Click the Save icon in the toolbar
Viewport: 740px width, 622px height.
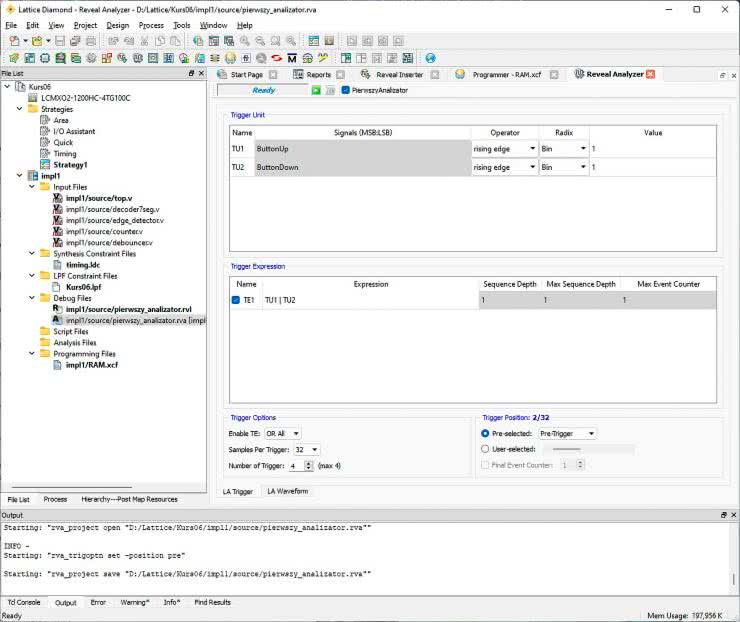(x=60, y=41)
